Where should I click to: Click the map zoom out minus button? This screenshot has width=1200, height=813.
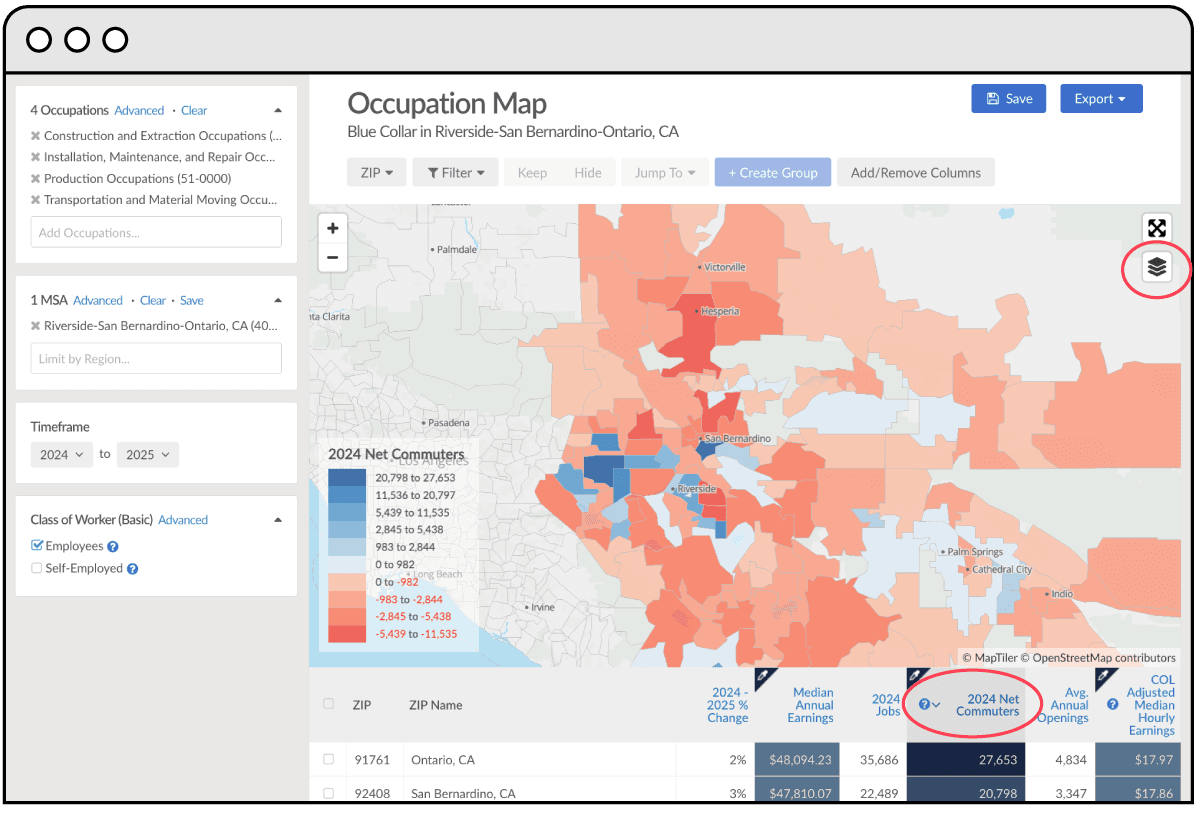tap(333, 257)
